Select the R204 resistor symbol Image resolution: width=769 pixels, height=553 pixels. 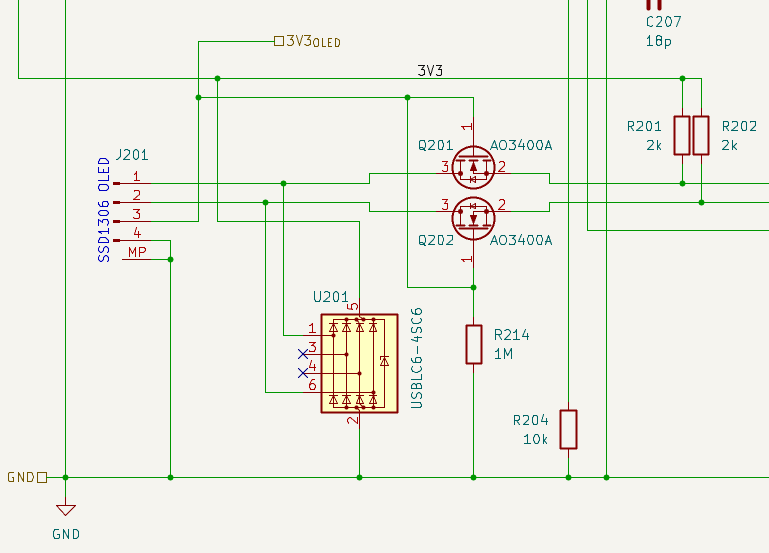coord(568,429)
